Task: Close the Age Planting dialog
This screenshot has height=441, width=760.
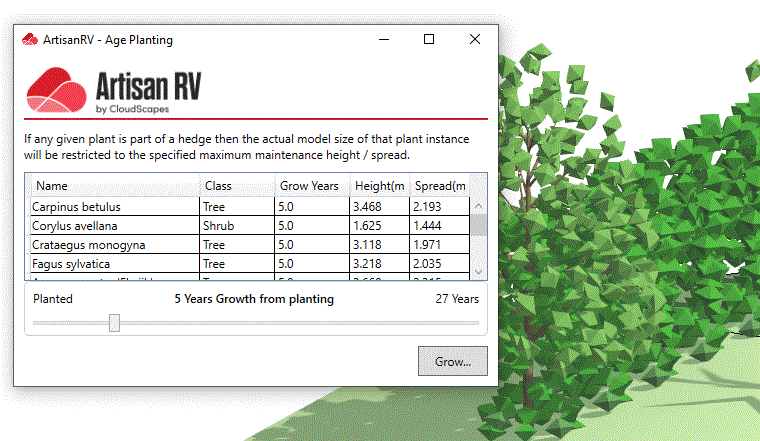Action: tap(475, 40)
